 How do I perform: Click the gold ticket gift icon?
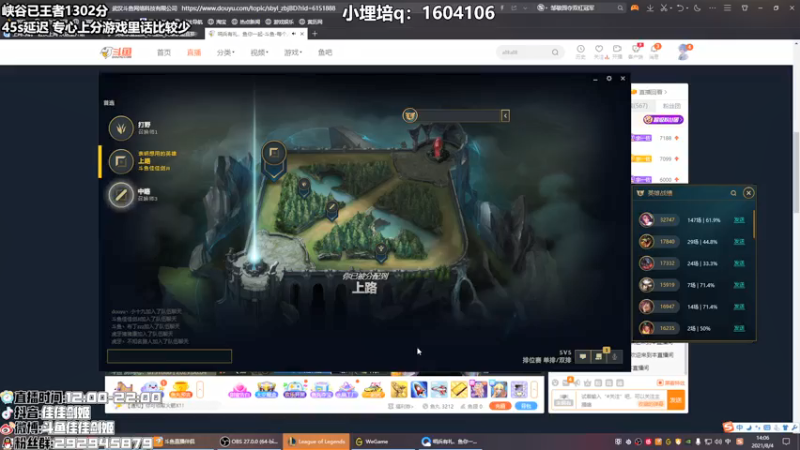(459, 389)
